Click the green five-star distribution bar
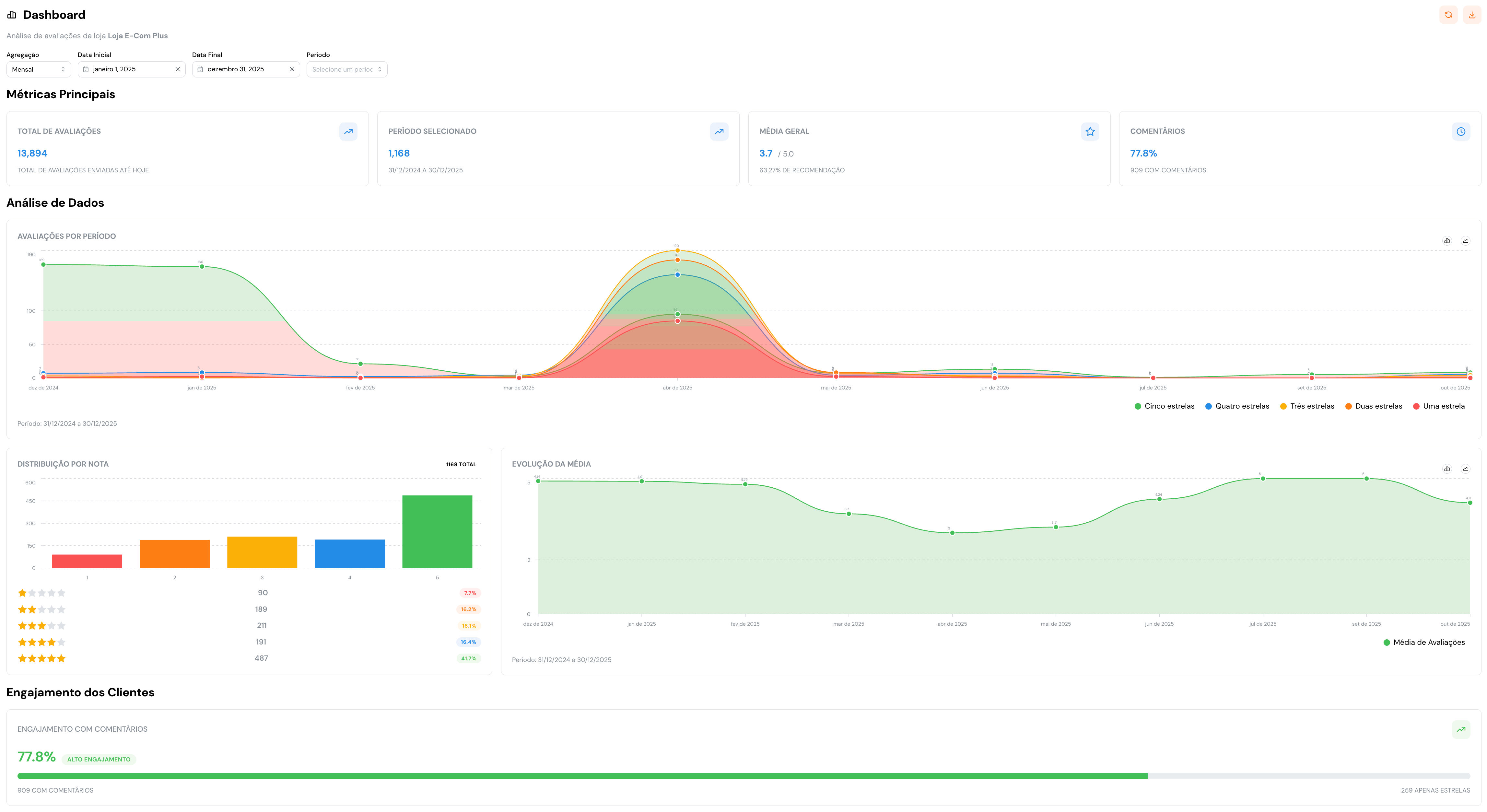This screenshot has height=812, width=1487. 437,531
